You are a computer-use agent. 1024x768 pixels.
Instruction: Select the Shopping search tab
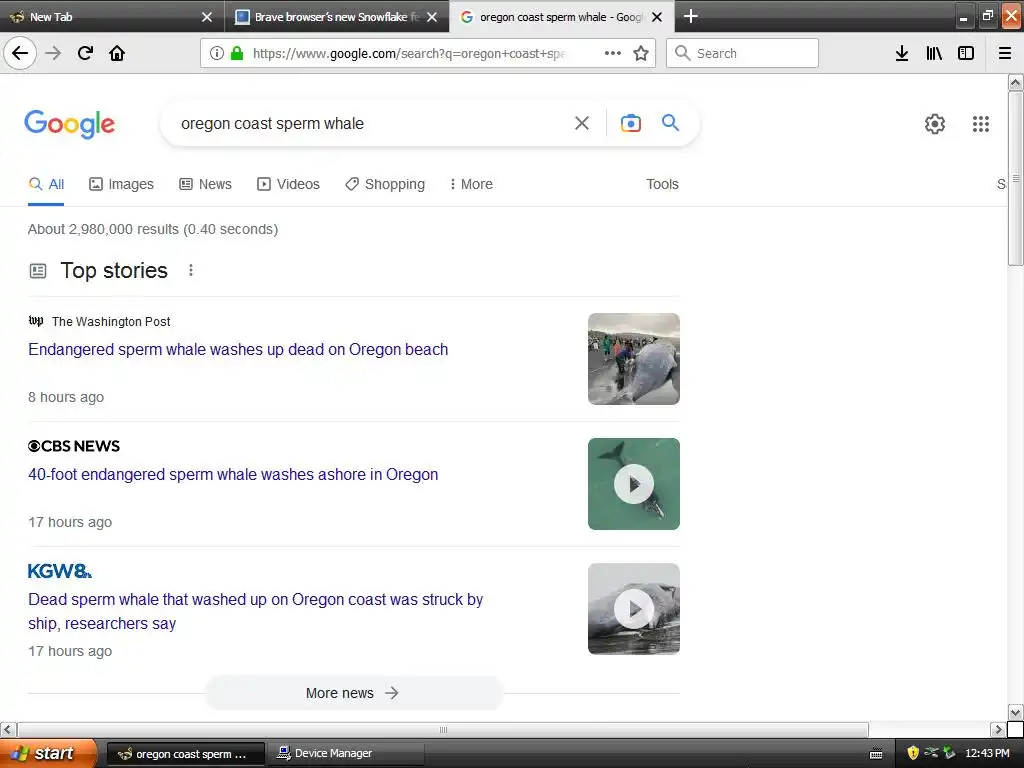(x=385, y=184)
